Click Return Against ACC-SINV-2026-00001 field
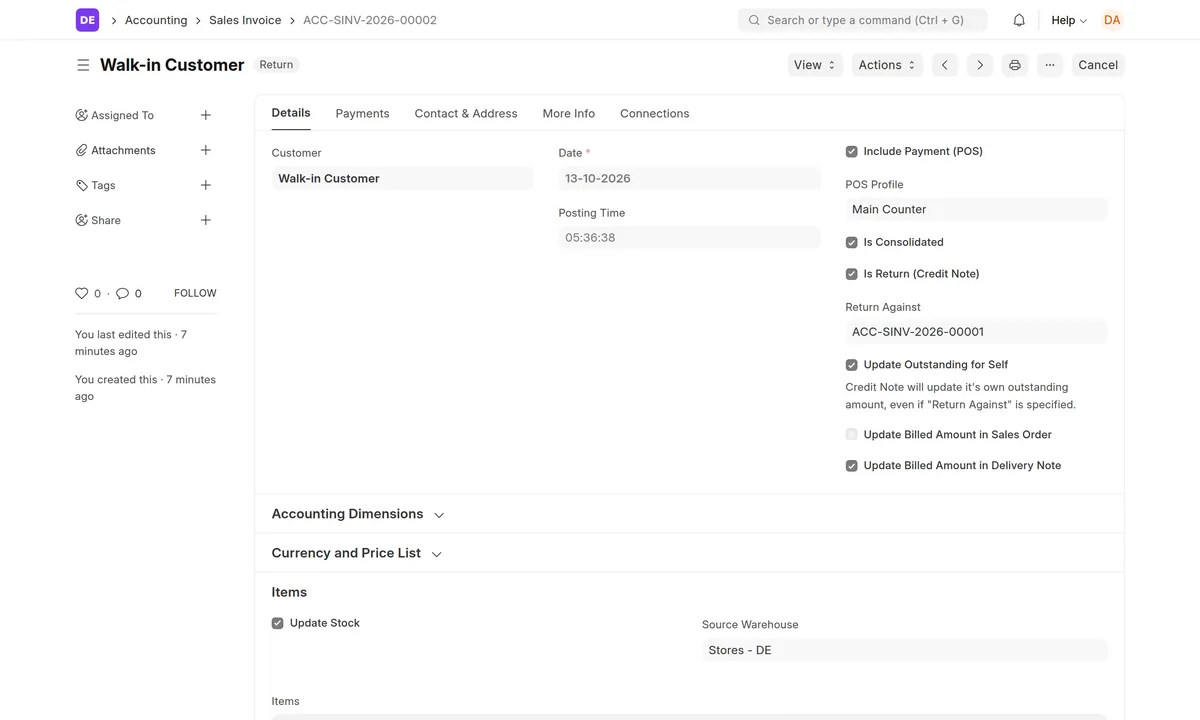The width and height of the screenshot is (1200, 720). coord(976,332)
